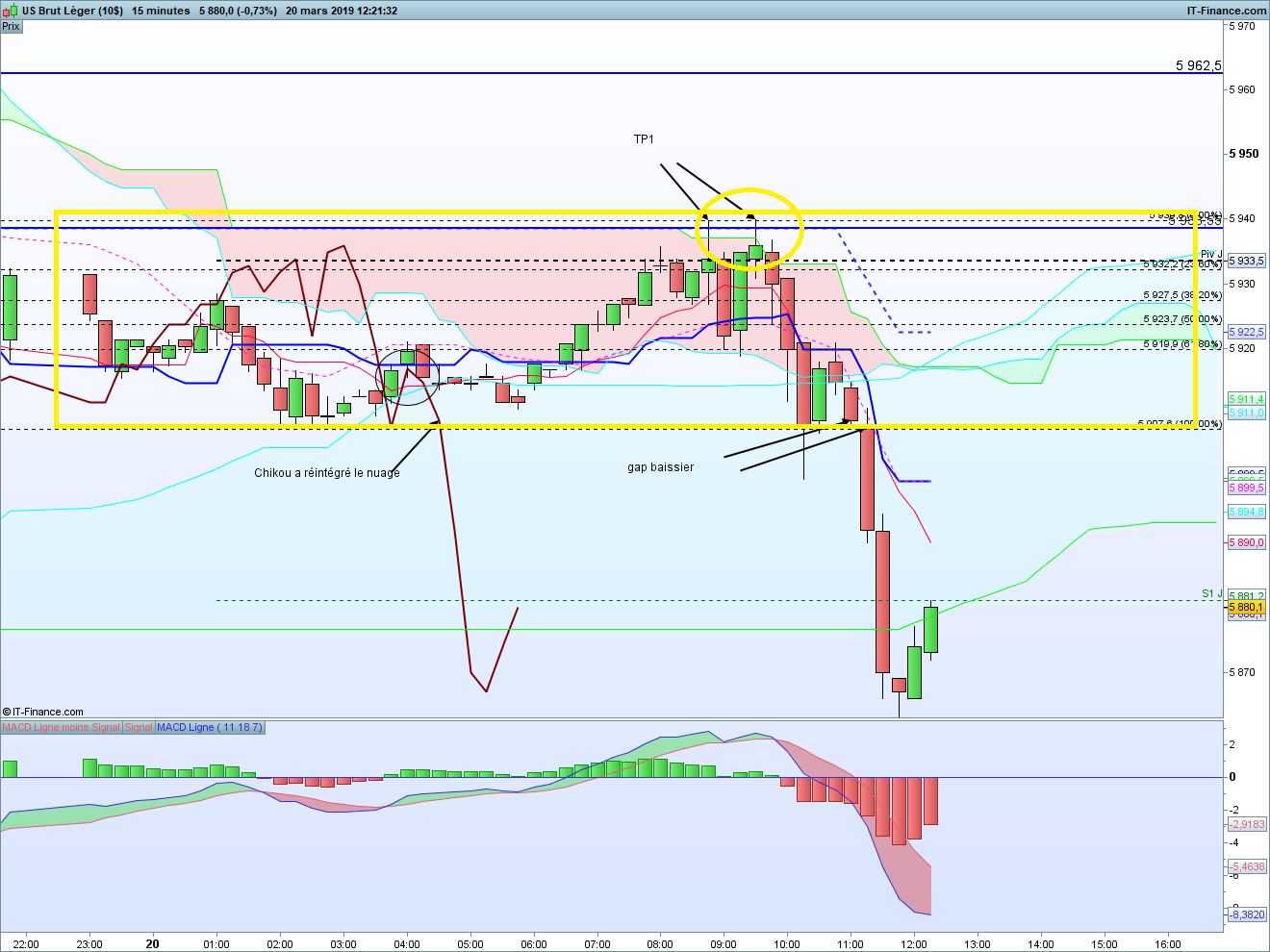Click the candlestick chart icon in title bar
1270x952 pixels.
[x=11, y=11]
